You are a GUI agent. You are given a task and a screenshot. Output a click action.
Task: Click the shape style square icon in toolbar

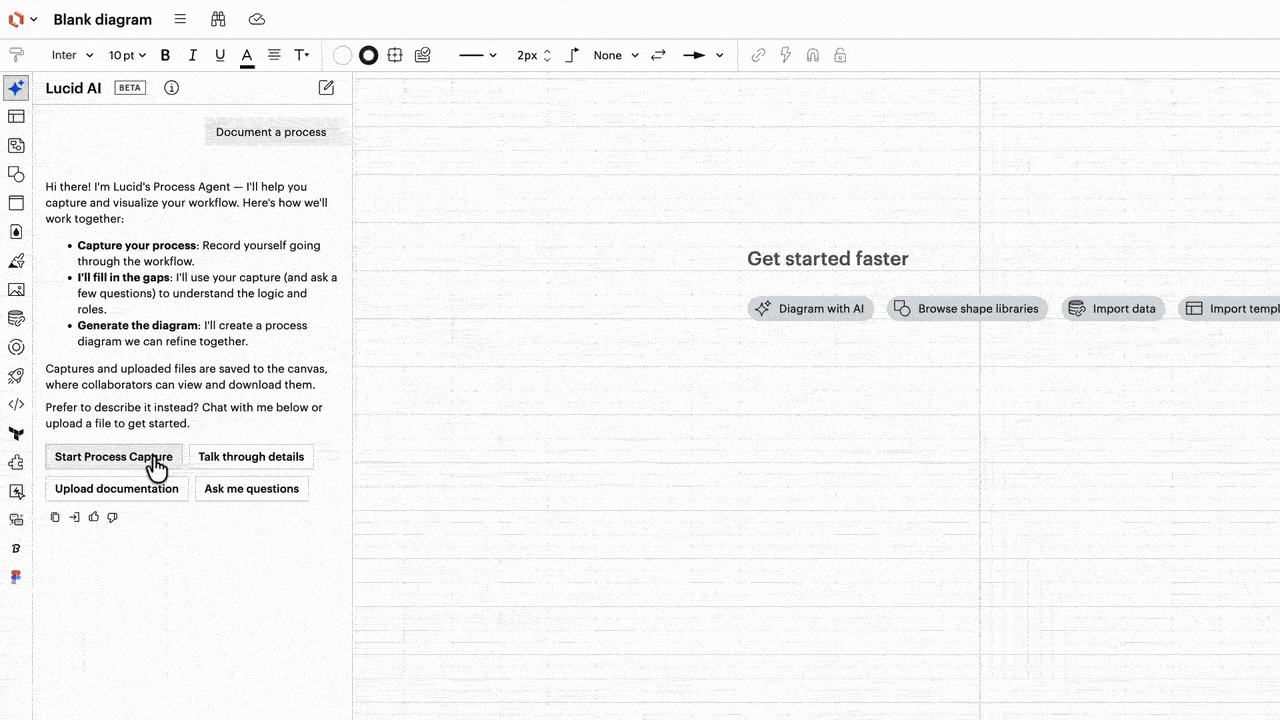coord(396,56)
